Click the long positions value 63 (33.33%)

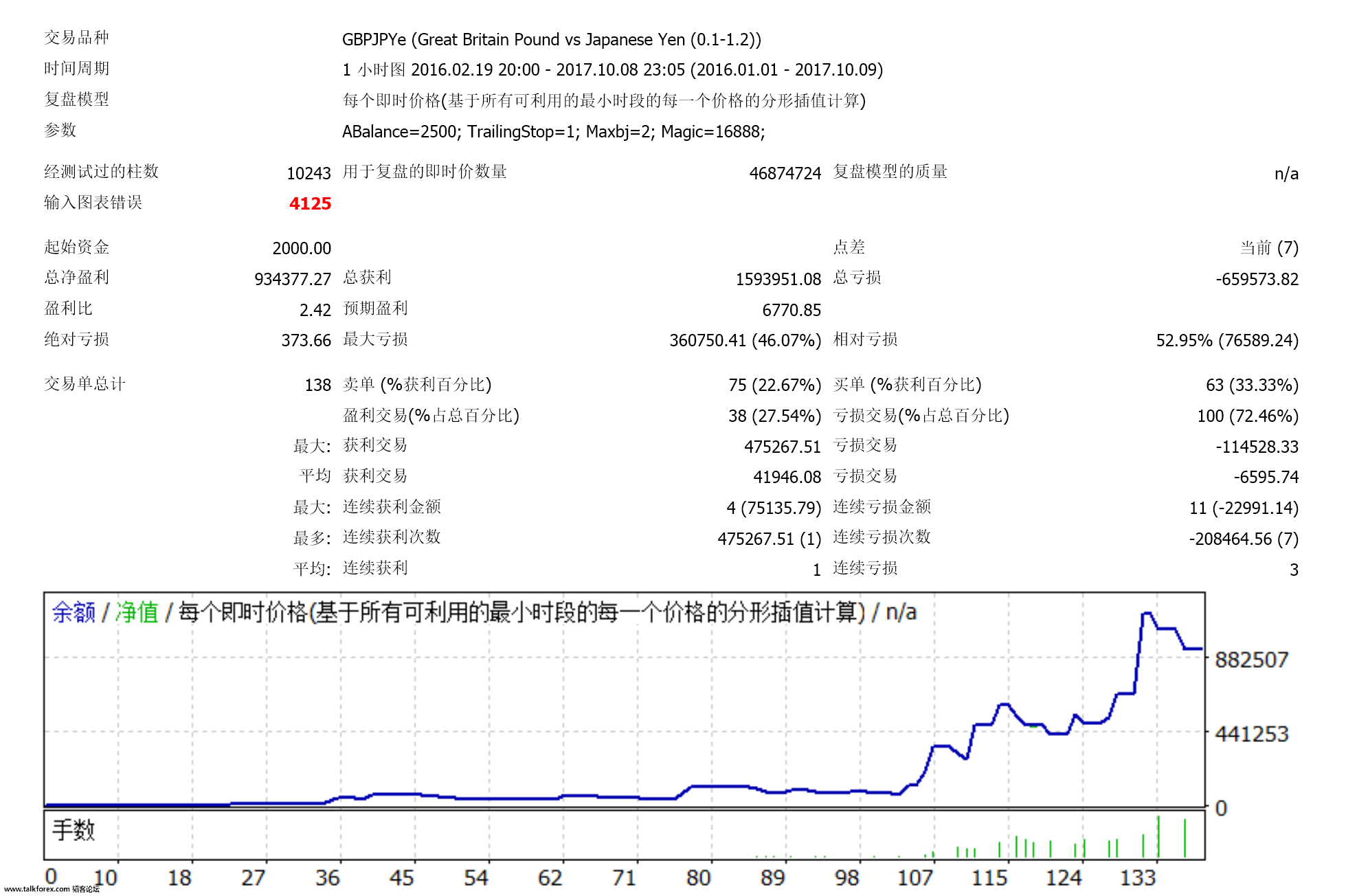click(1252, 385)
